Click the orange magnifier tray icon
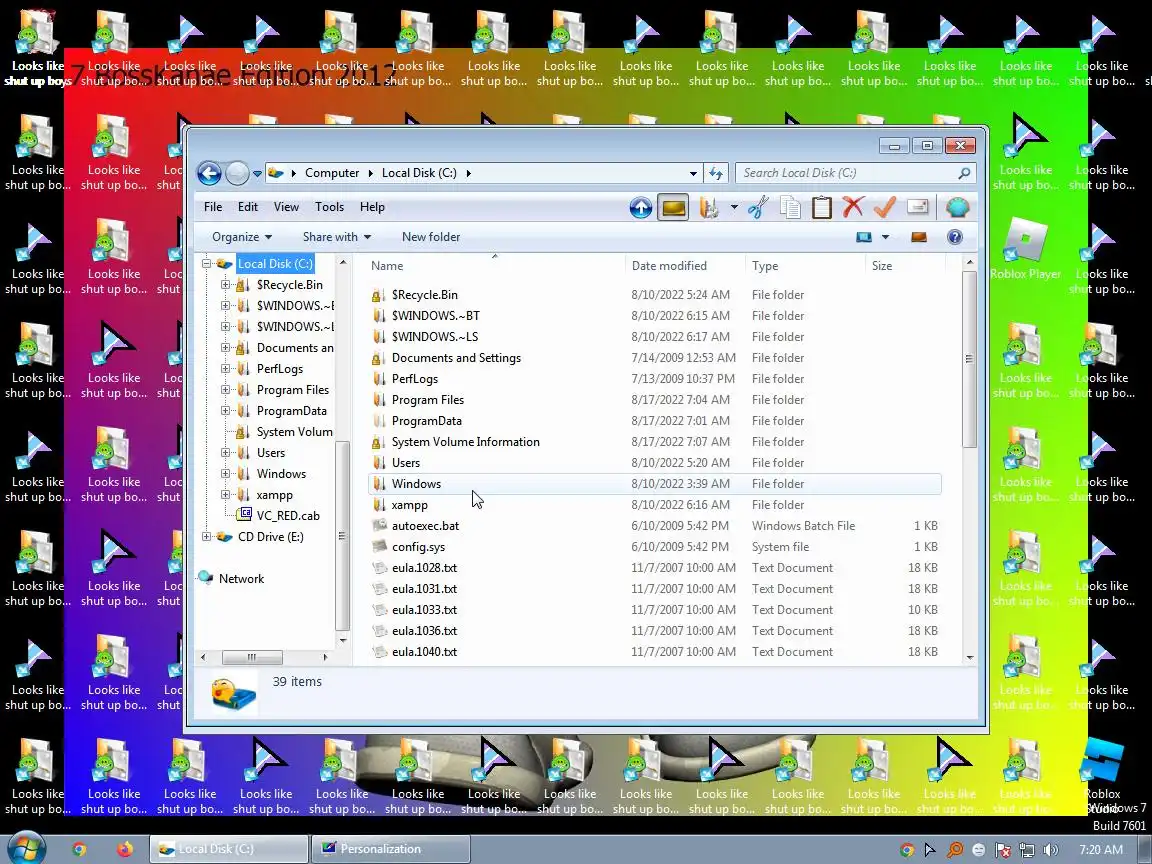 [x=954, y=850]
